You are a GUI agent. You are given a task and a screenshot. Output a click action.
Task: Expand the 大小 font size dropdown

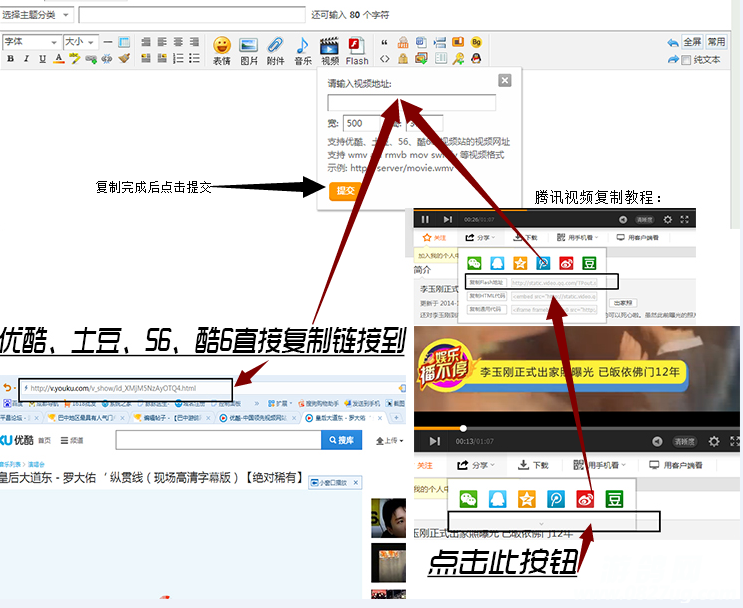pyautogui.click(x=79, y=42)
